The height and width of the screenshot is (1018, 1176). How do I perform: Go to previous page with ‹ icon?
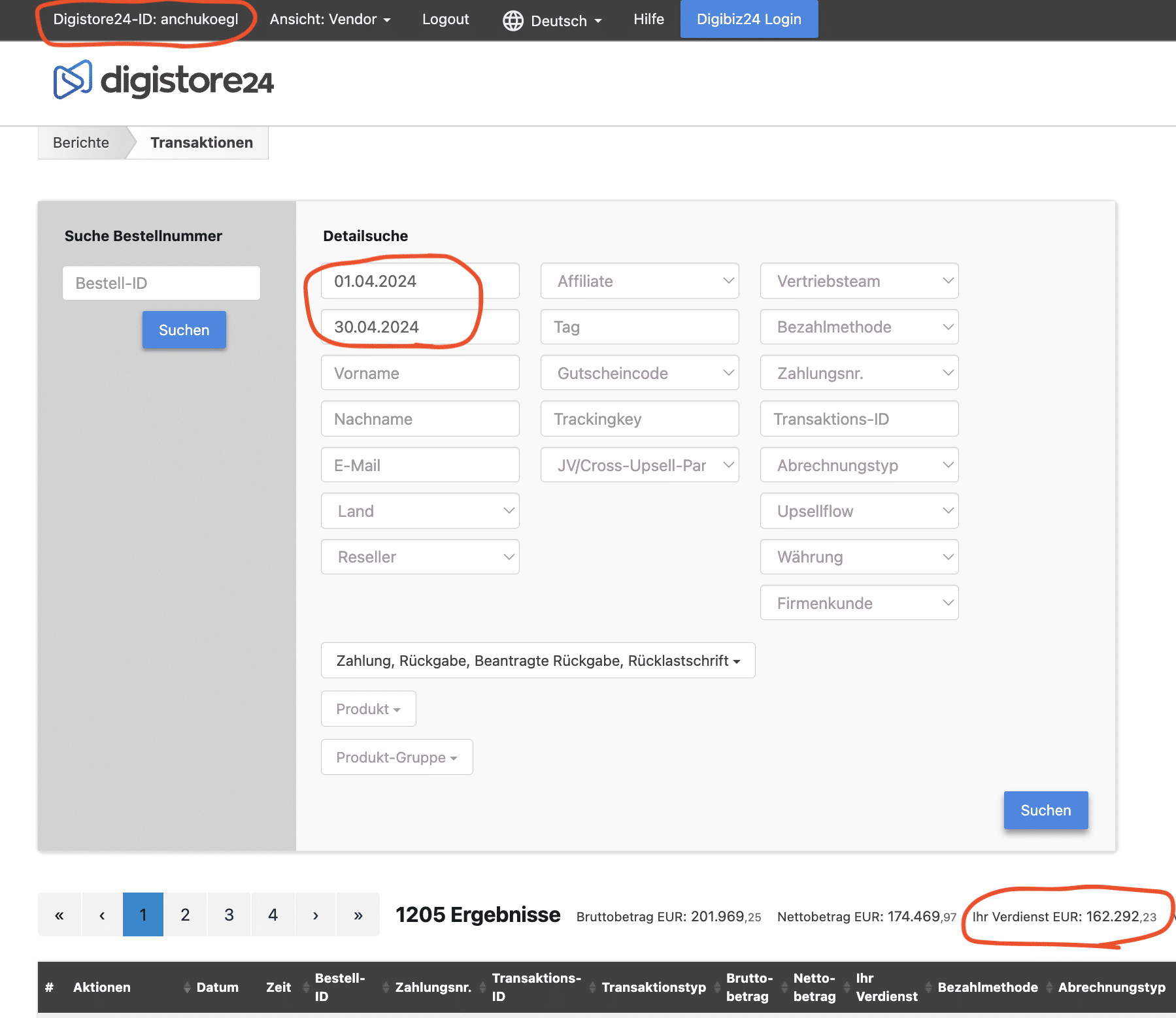tap(102, 915)
